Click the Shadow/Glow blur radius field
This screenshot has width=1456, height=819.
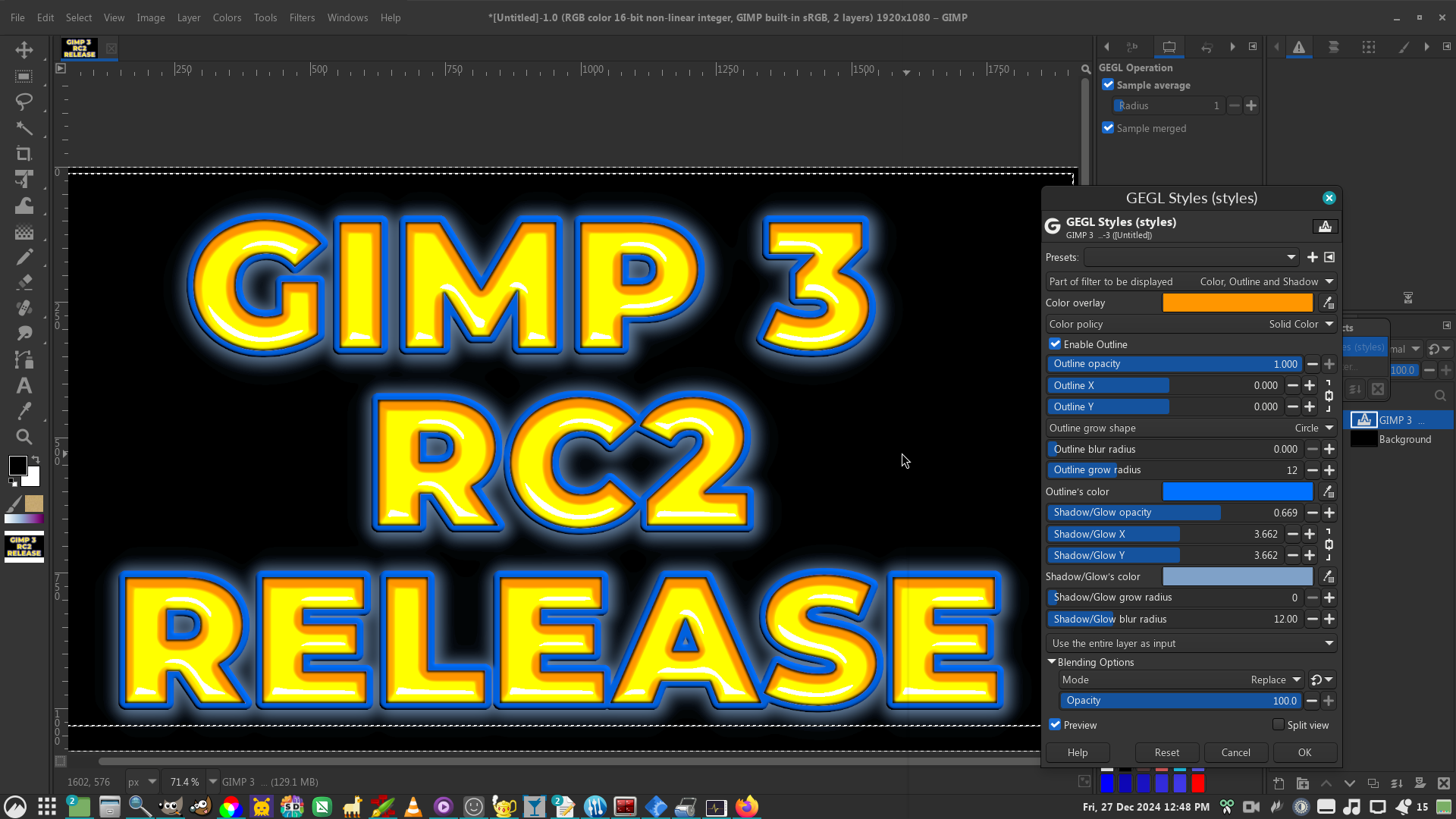pos(1174,619)
